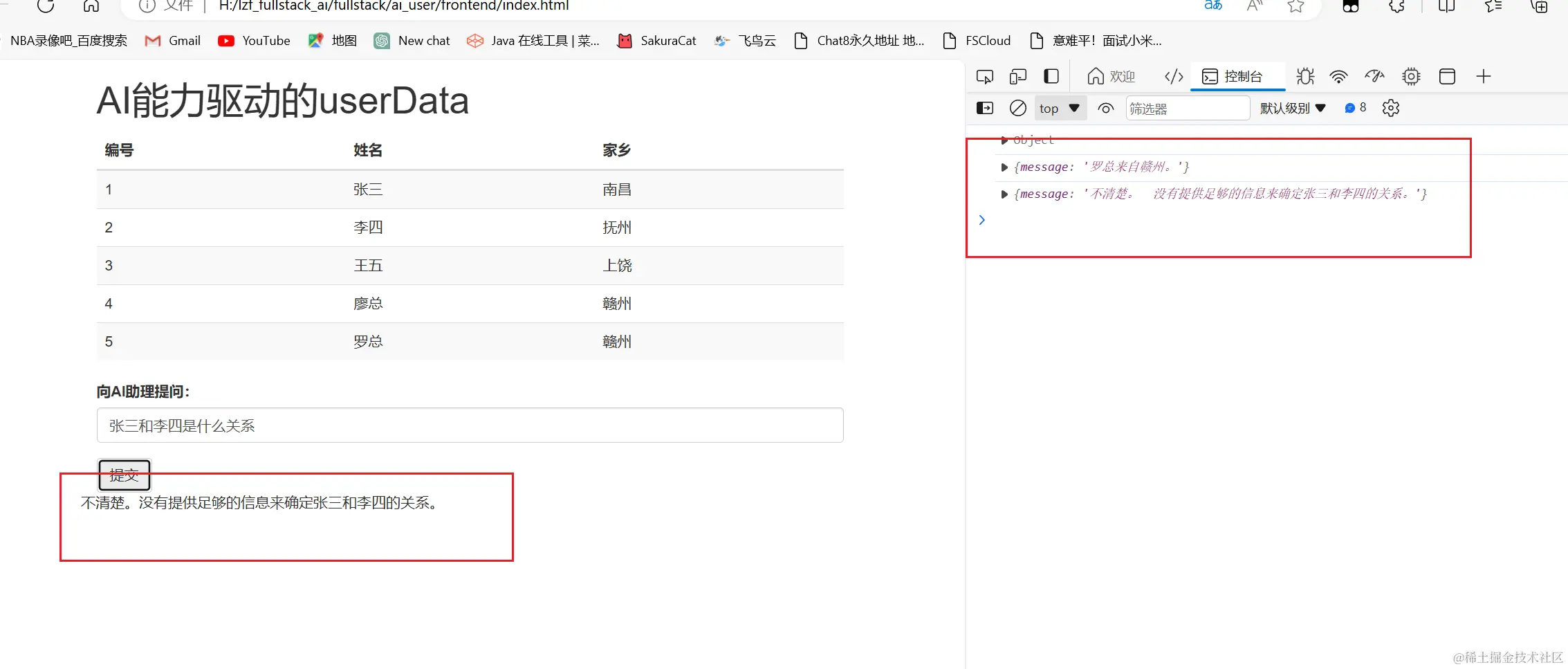Image resolution: width=1568 pixels, height=669 pixels.
Task: Open the SakuraCat bookmark
Action: click(656, 41)
